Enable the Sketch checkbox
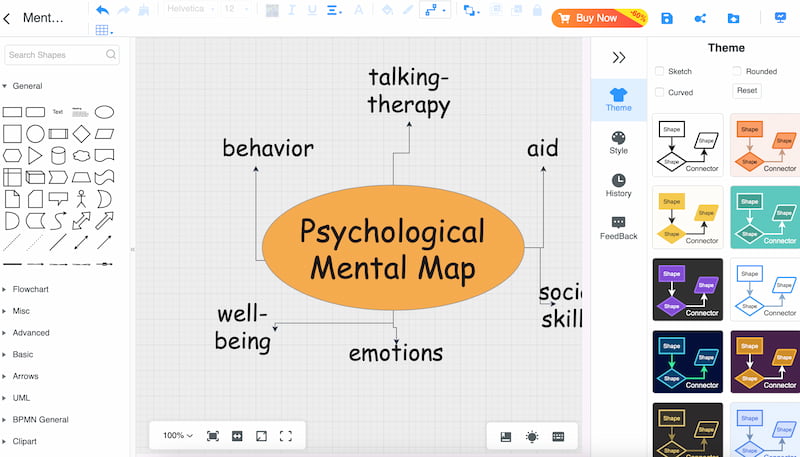The image size is (800, 457). (x=659, y=71)
